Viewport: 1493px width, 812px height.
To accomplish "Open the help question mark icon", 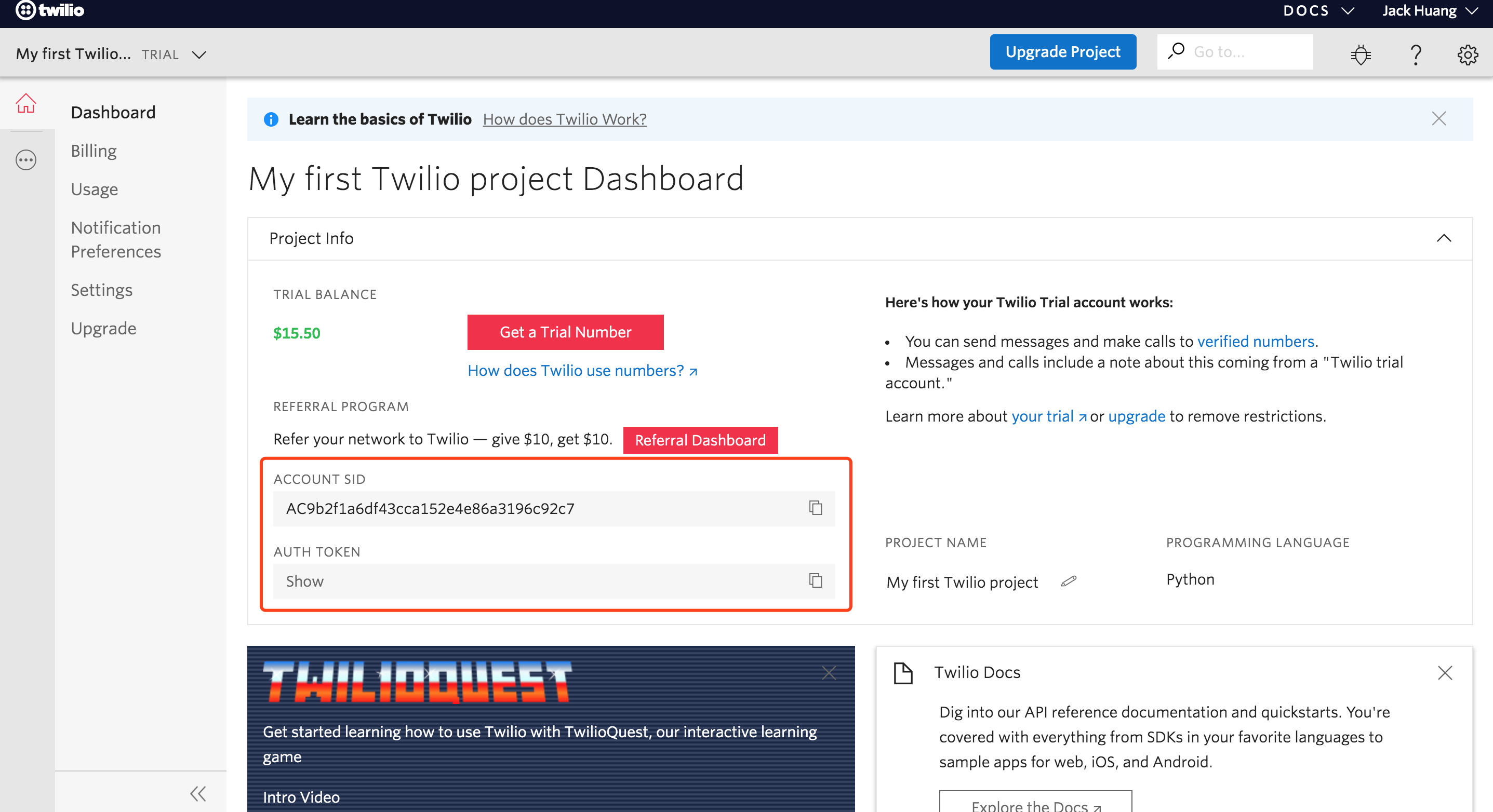I will coord(1415,55).
